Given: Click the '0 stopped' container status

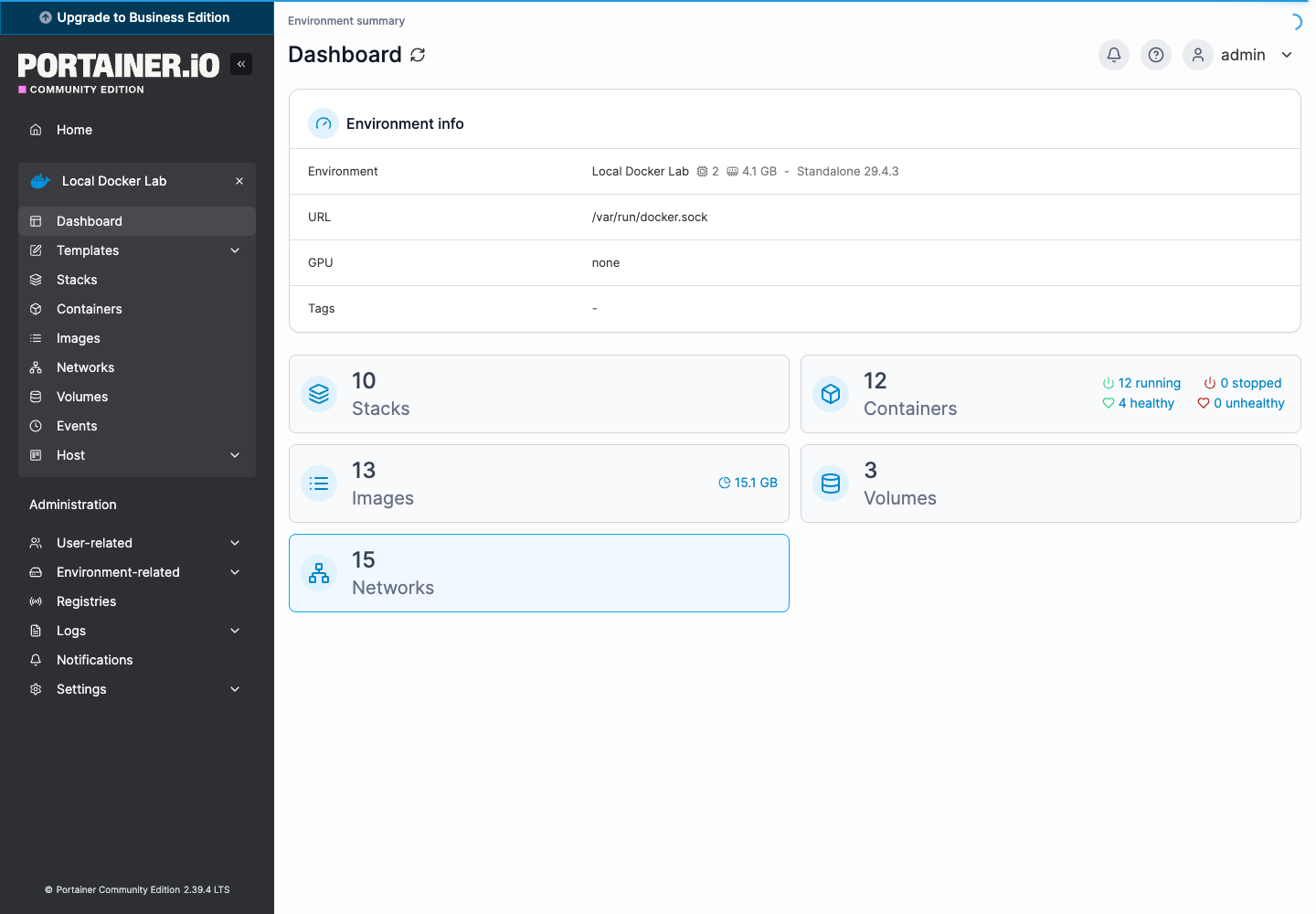Looking at the screenshot, I should point(1243,383).
